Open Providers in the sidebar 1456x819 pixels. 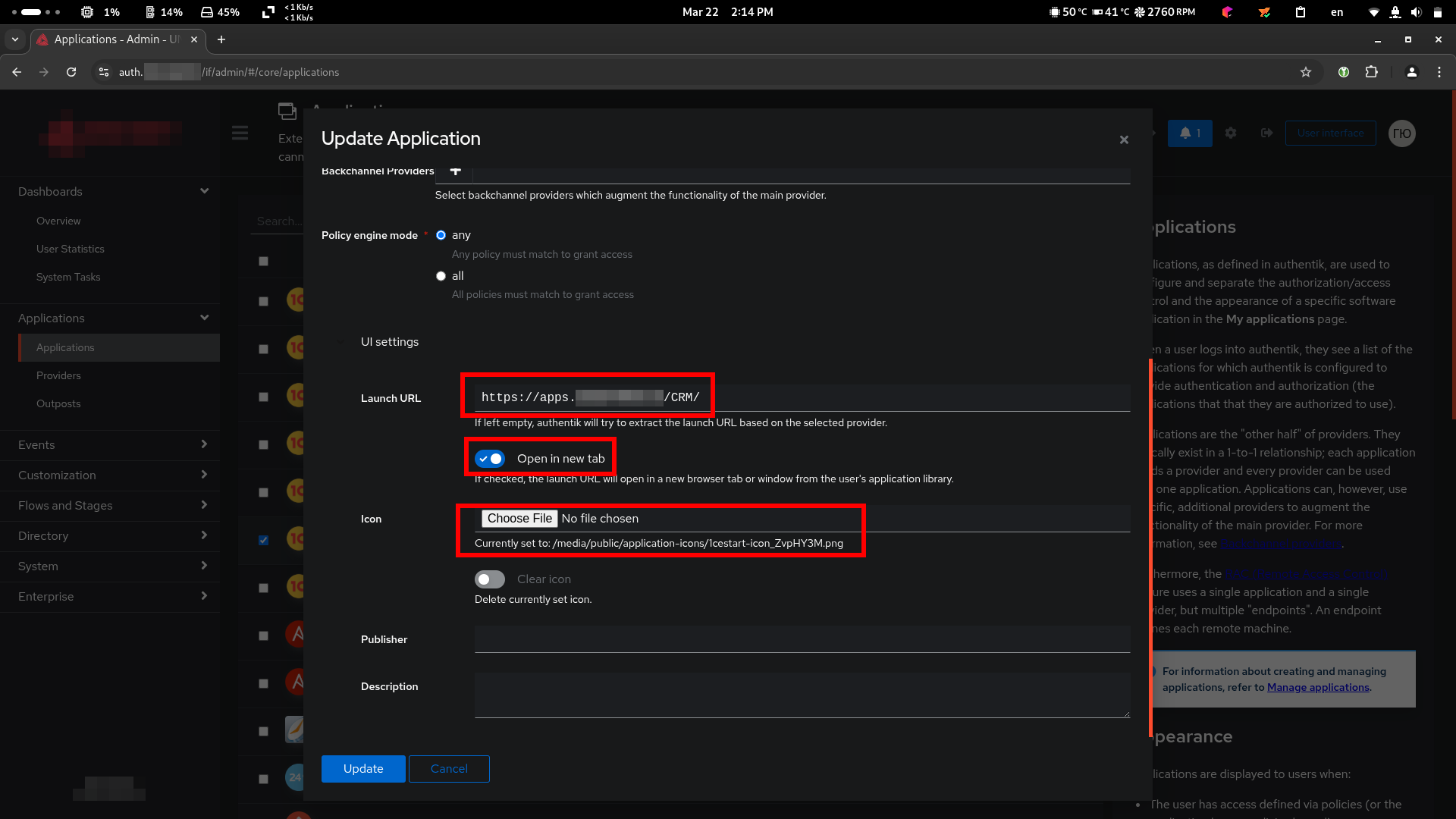tap(58, 376)
